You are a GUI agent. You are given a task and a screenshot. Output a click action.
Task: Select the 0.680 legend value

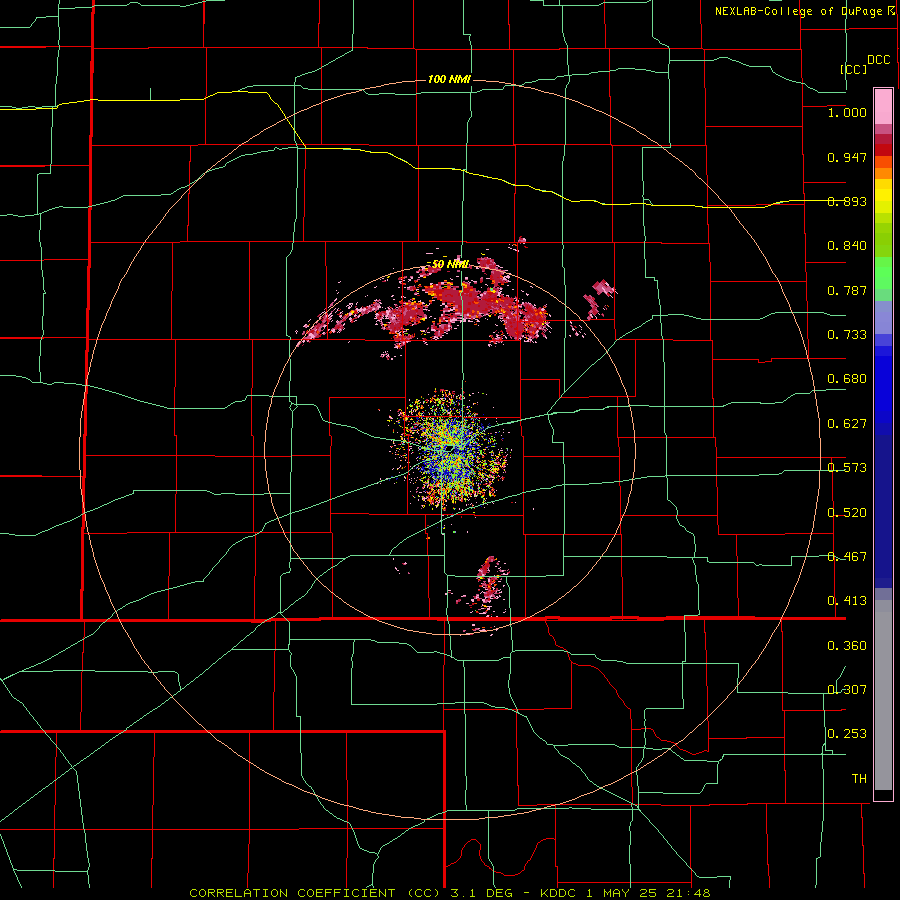click(847, 379)
